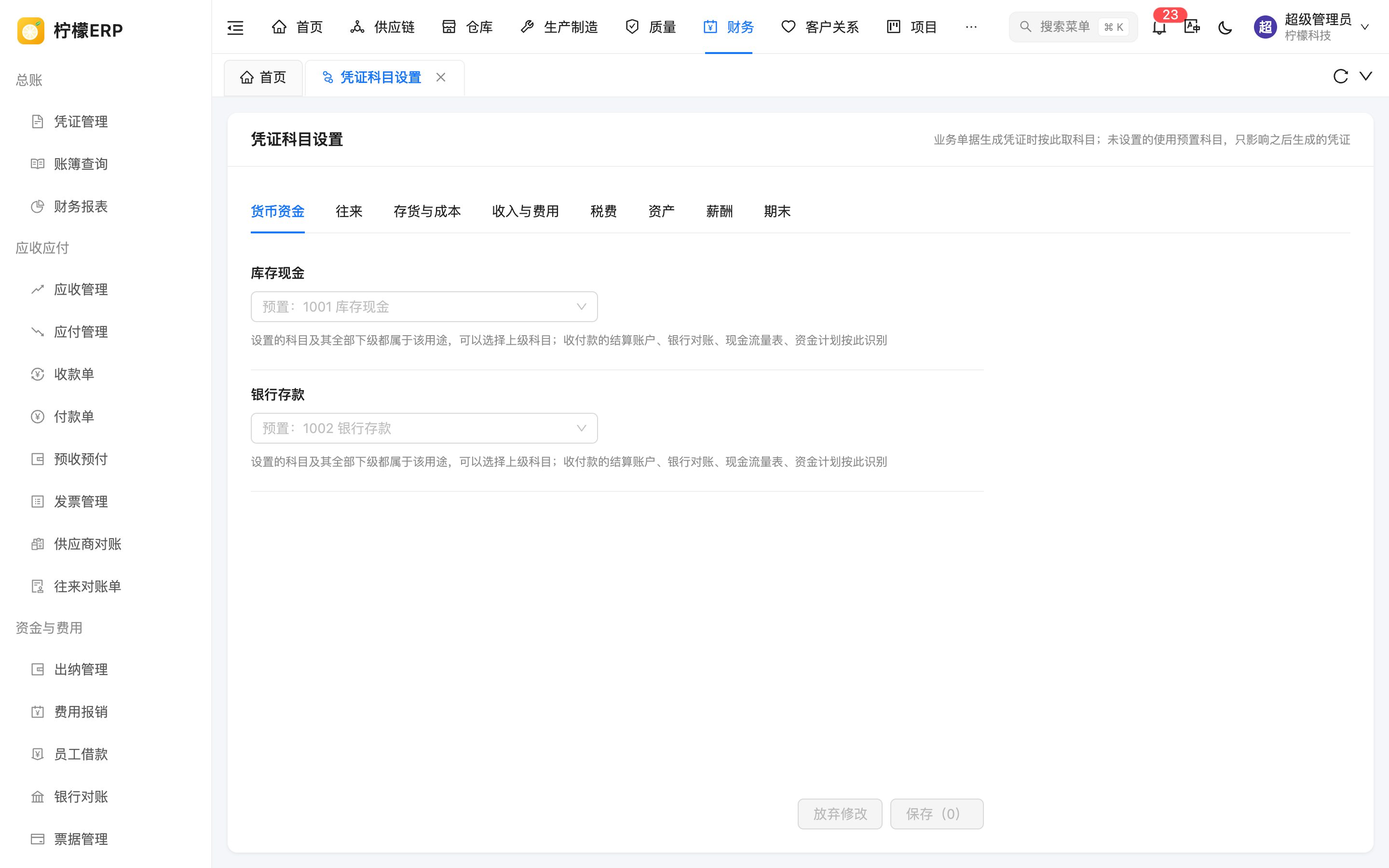Open 仓库 in the top menu
This screenshot has width=1389, height=868.
click(467, 27)
